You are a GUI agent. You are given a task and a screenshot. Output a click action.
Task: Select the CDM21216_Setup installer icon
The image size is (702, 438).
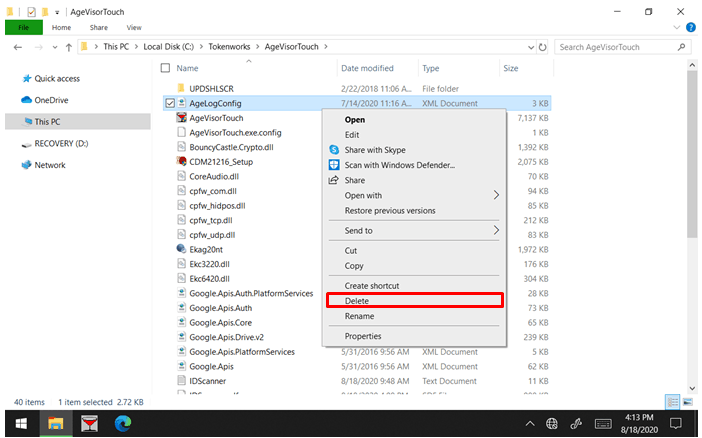pyautogui.click(x=181, y=161)
